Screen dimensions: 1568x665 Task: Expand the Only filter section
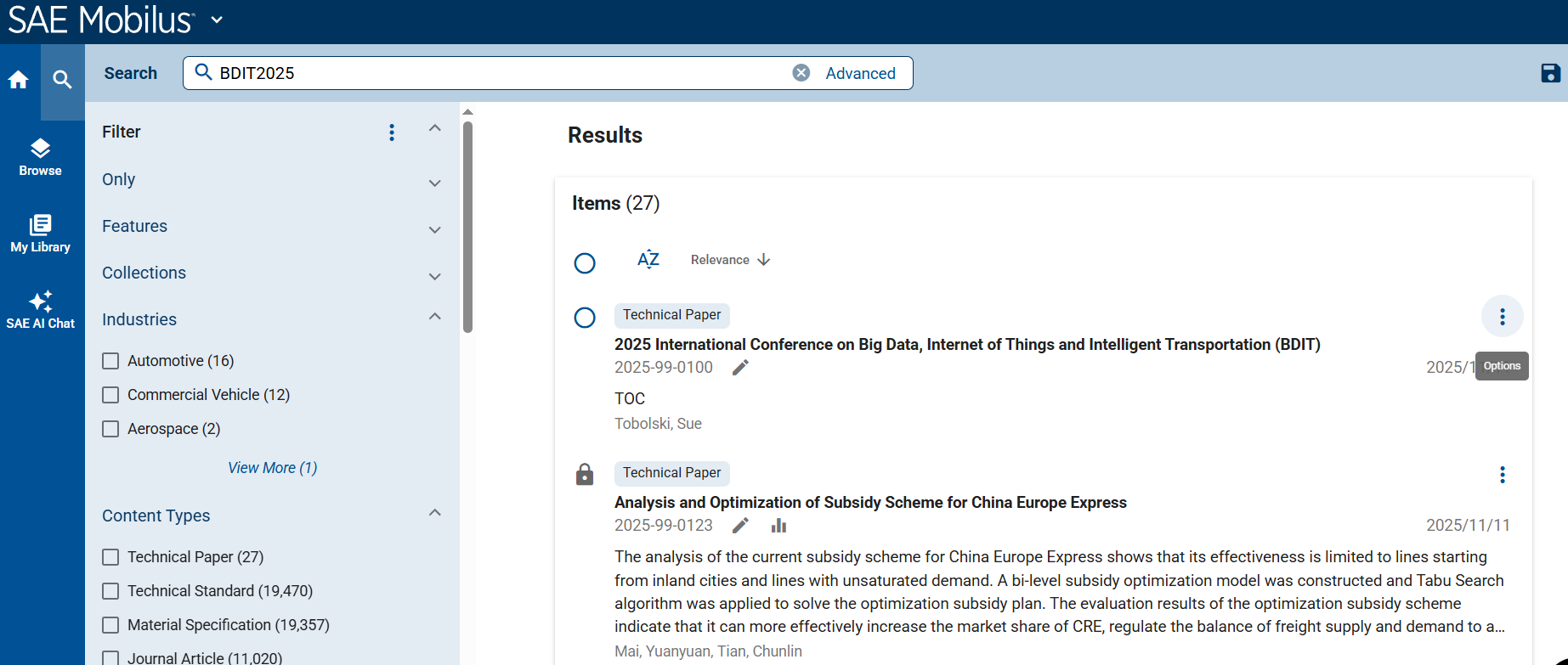tap(434, 182)
